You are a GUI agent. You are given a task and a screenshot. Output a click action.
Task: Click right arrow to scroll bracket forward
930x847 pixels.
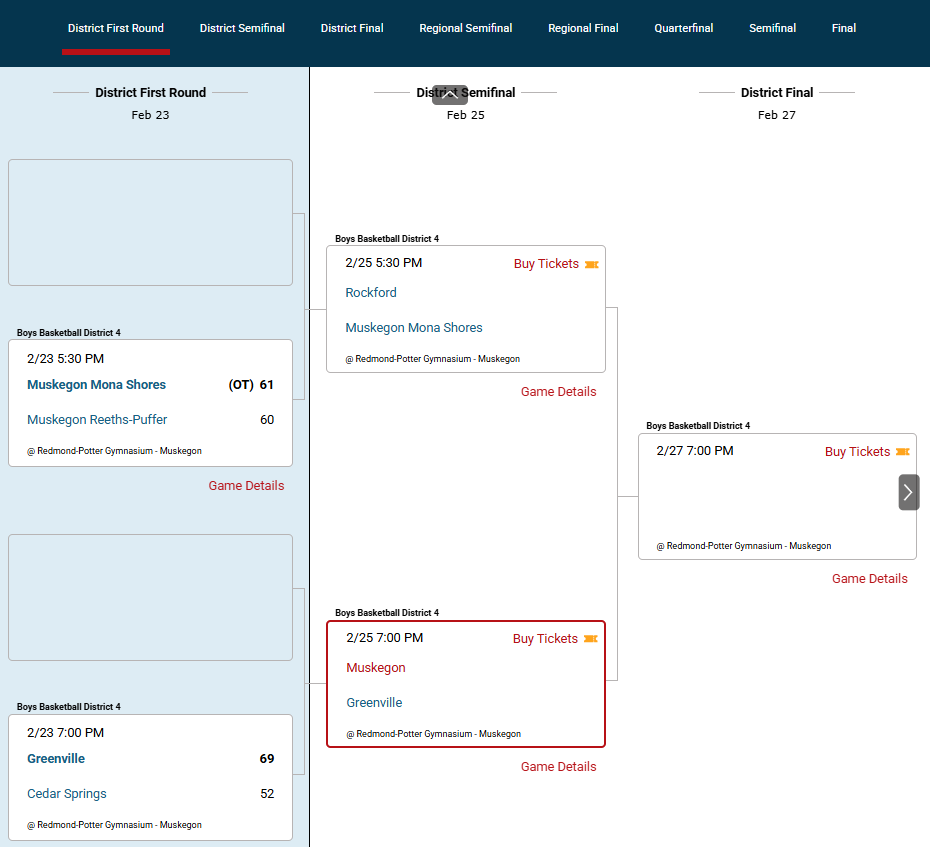pyautogui.click(x=908, y=492)
